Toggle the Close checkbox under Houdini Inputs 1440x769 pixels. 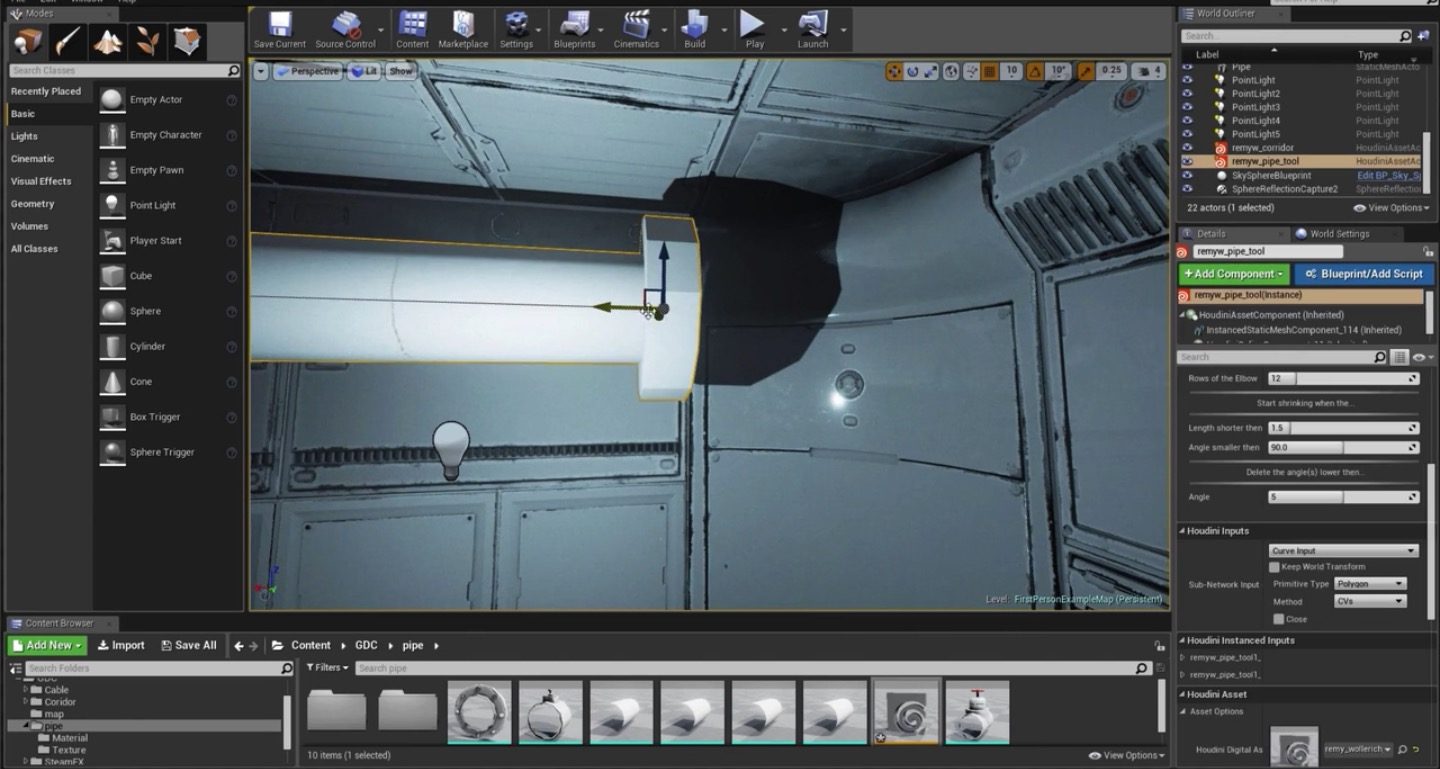1279,619
